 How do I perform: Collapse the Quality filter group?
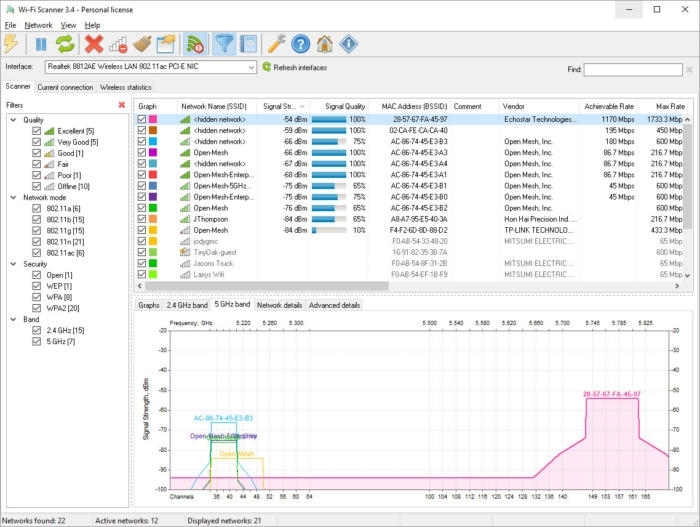[14, 120]
